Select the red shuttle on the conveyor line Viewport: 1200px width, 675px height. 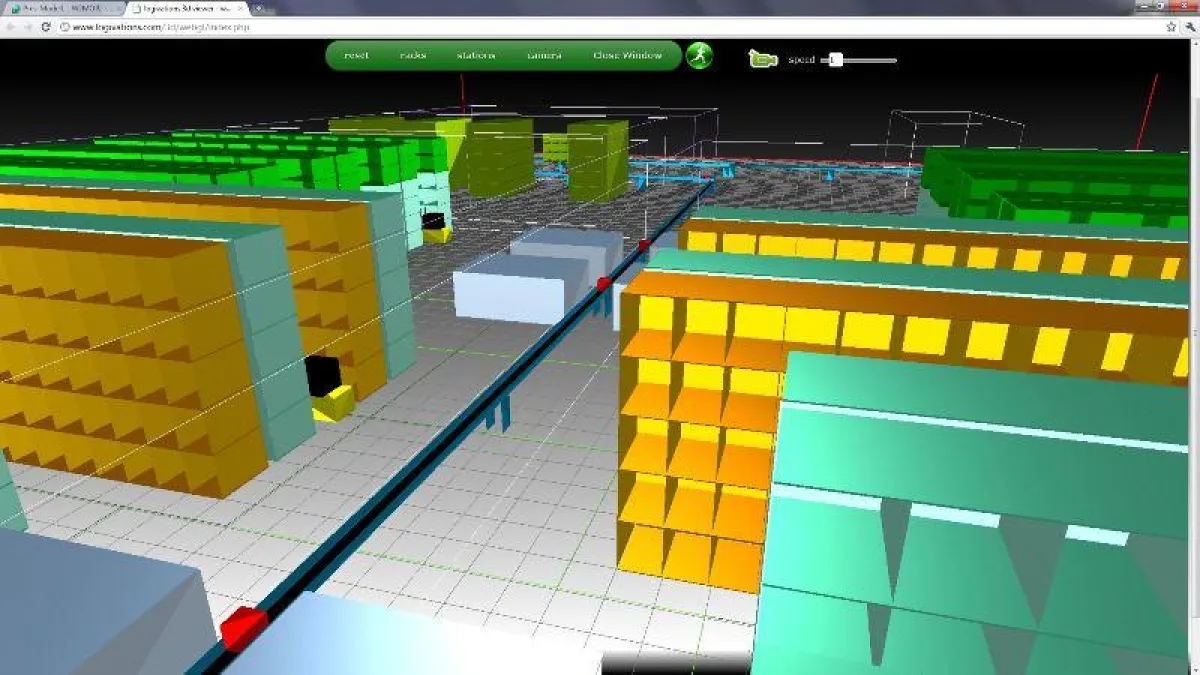coord(243,627)
